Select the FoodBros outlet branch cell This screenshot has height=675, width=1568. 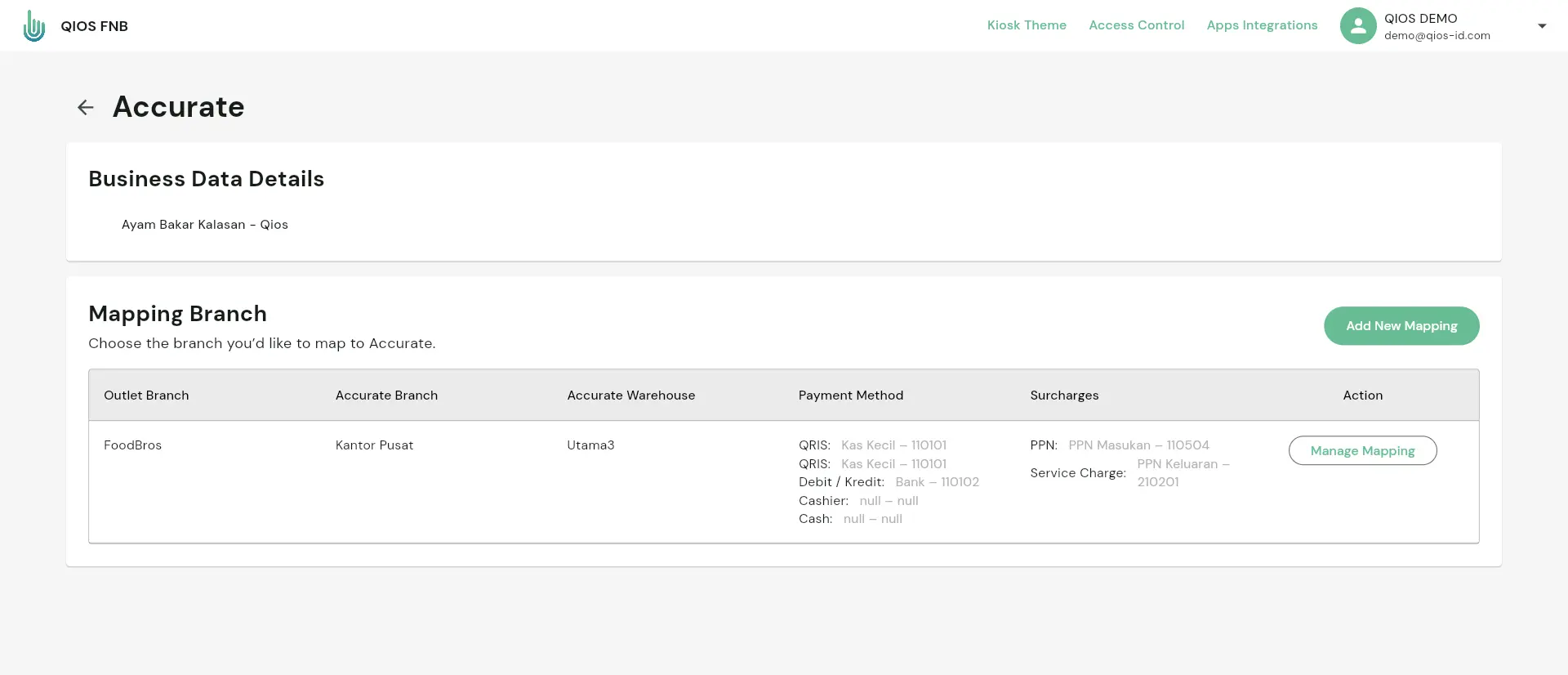point(132,445)
